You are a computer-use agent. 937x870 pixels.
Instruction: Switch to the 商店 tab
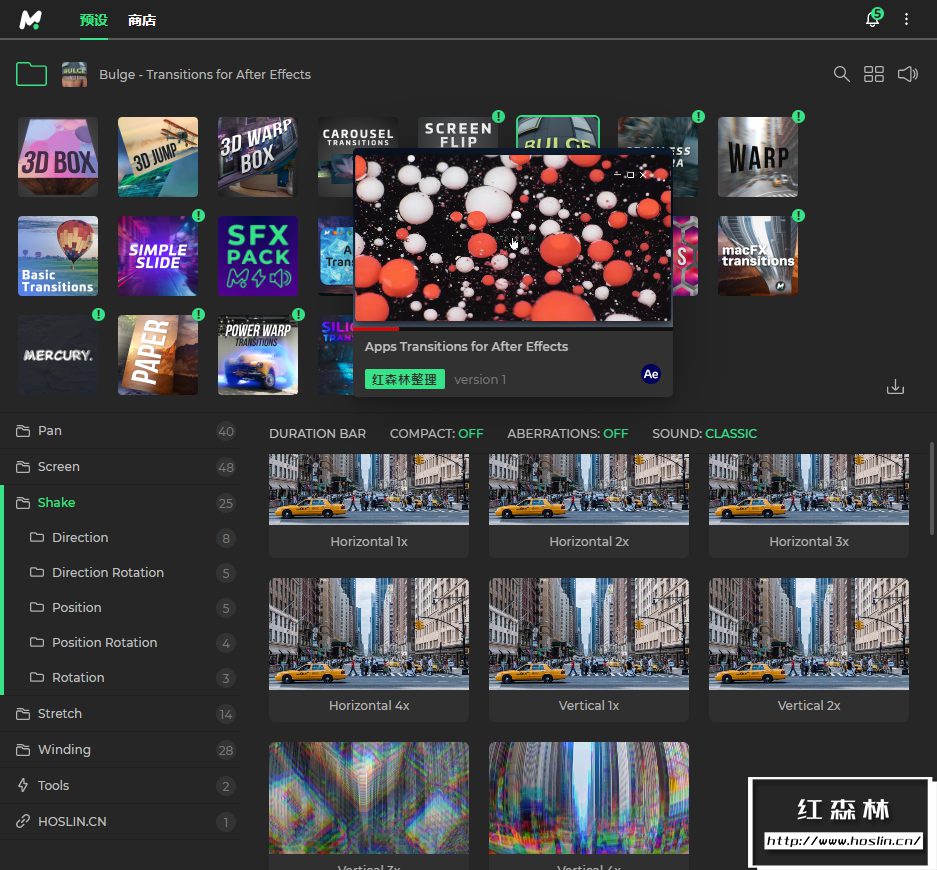pos(142,20)
